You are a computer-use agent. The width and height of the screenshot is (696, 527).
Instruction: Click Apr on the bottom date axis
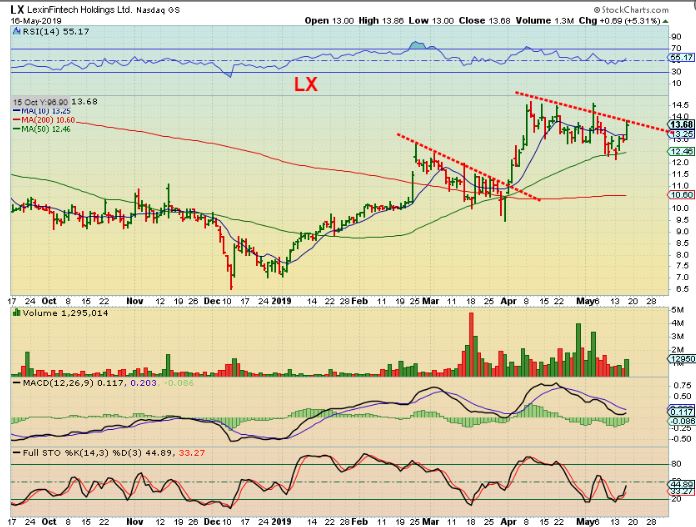509,521
